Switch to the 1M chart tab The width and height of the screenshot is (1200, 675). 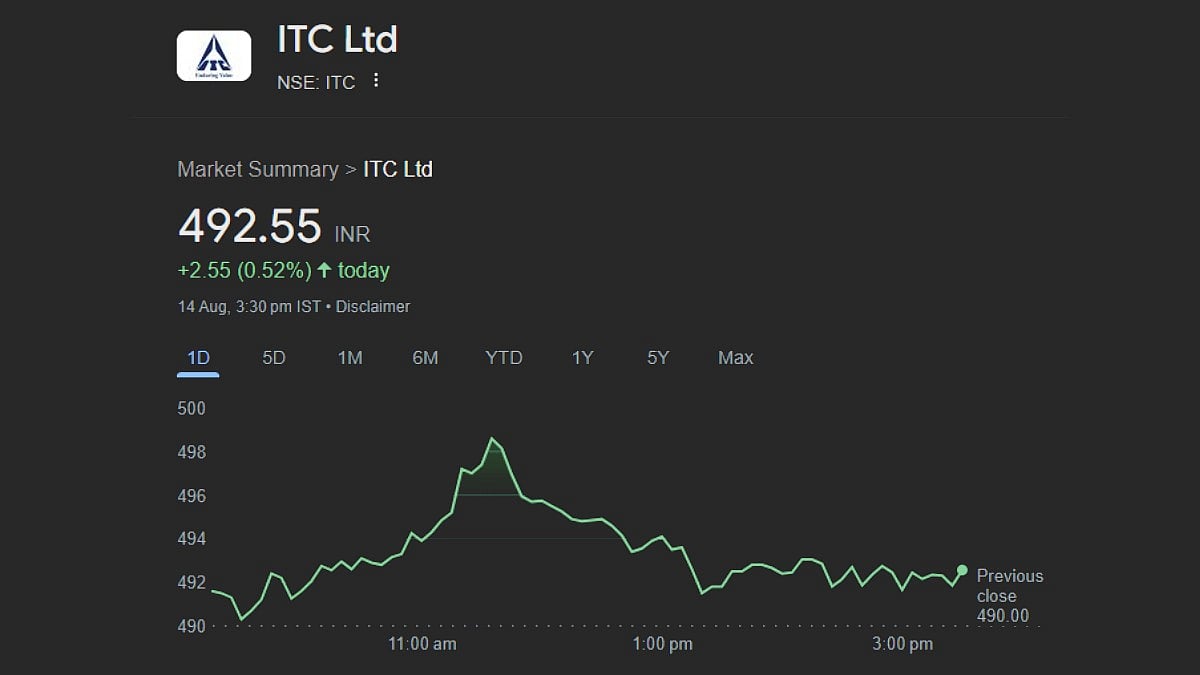coord(350,358)
